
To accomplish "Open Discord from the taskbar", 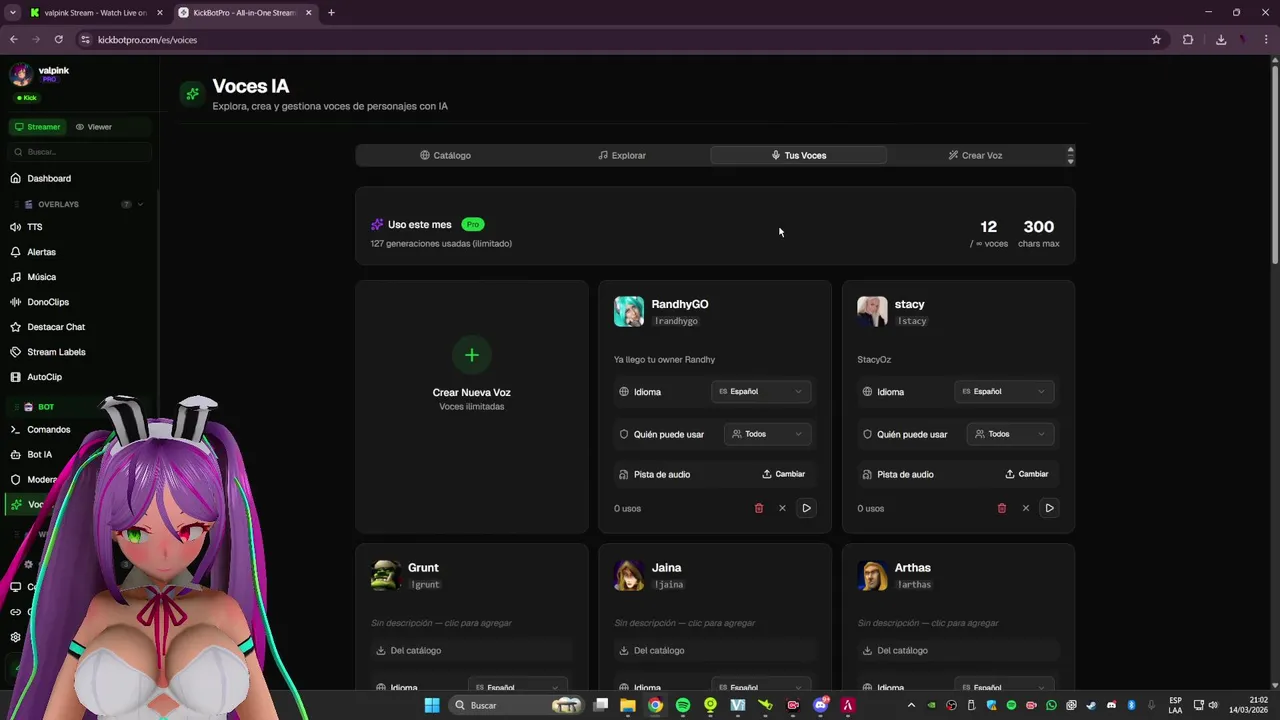I will coord(821,705).
